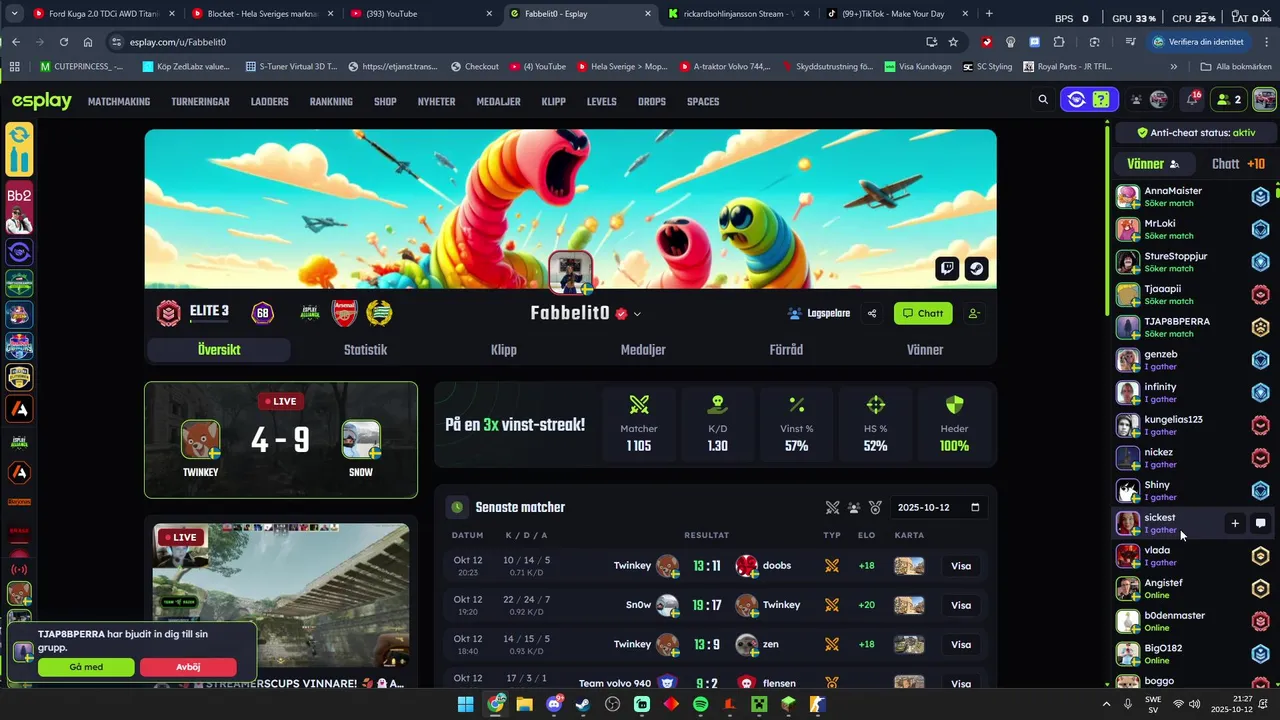Click Verifiera din identitet button
1280x720 pixels.
point(1198,42)
